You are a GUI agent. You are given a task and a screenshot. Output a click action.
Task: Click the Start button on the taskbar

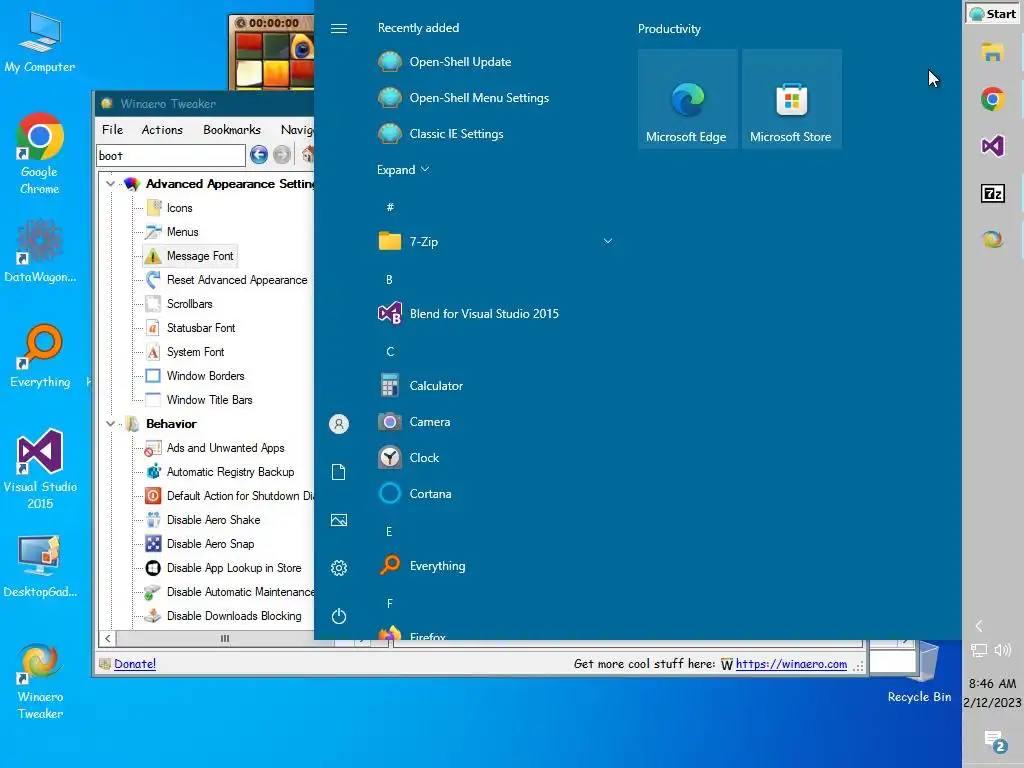click(993, 14)
